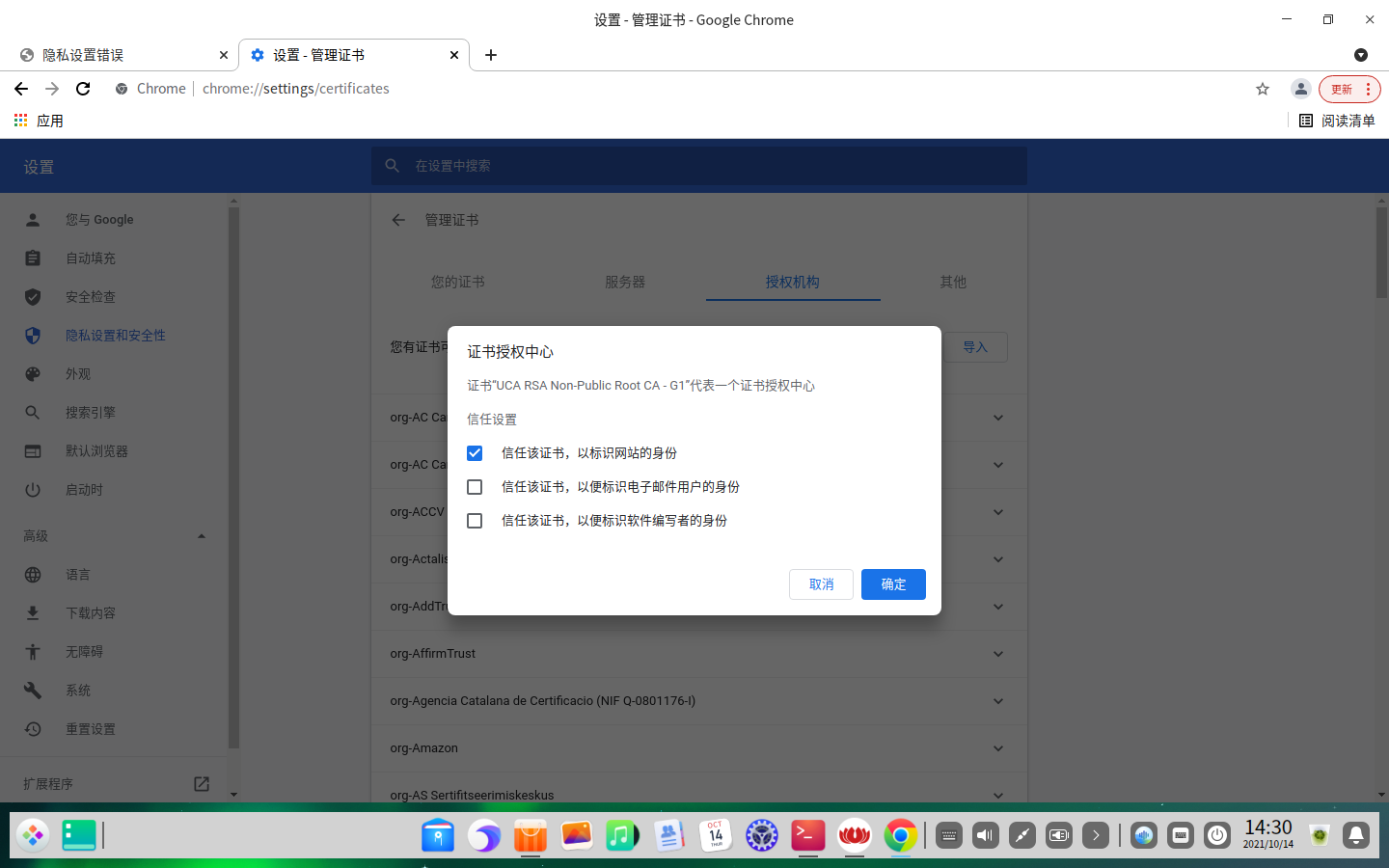
Task: Collapse the 高级 section arrow
Action: [202, 536]
